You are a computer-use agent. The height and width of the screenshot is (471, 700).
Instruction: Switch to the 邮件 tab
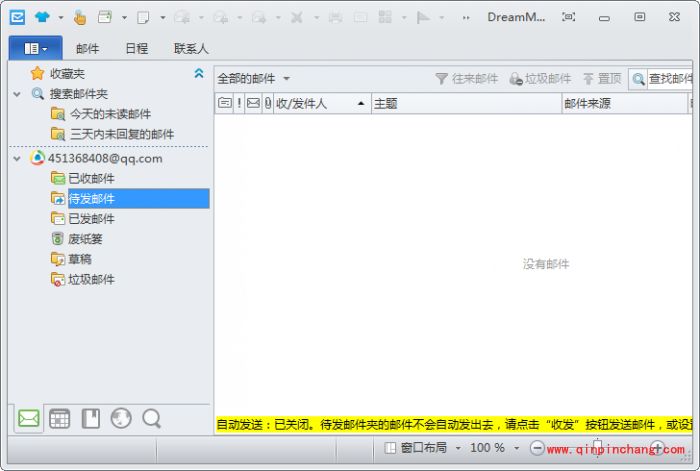(88, 48)
